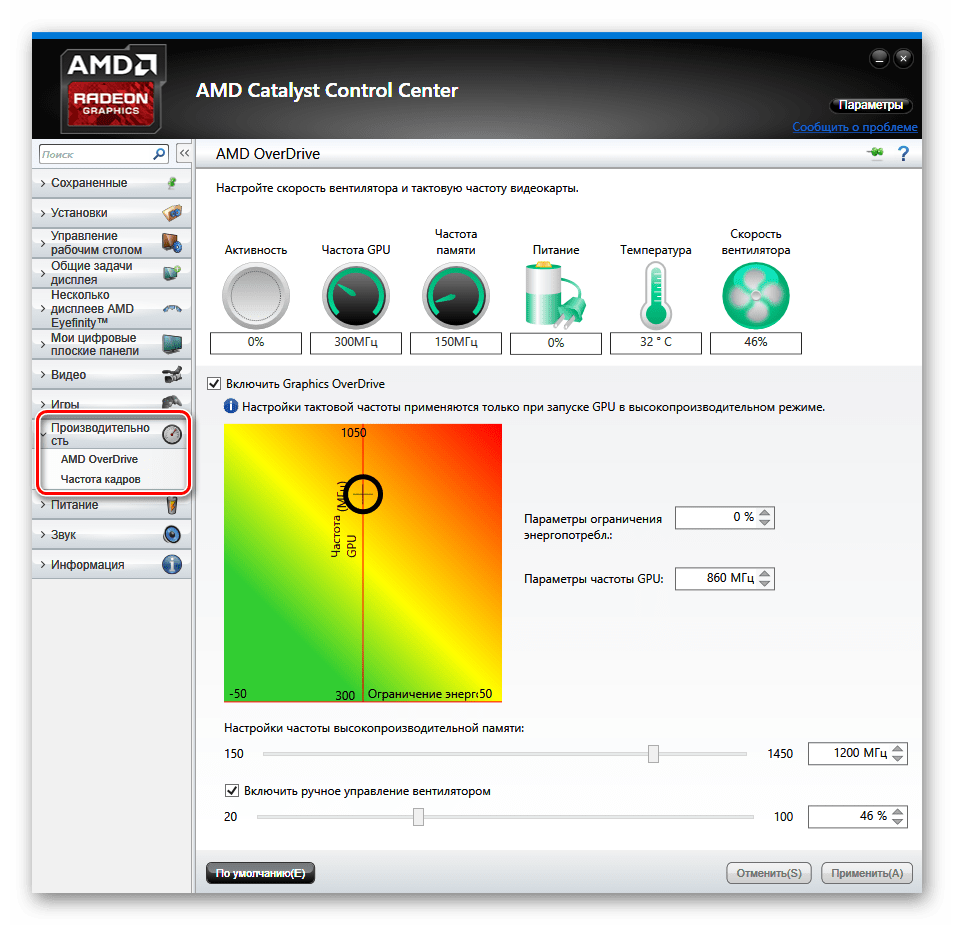Click the AMD Radeon Graphics logo
Viewport: 954px width, 925px height.
tap(113, 89)
